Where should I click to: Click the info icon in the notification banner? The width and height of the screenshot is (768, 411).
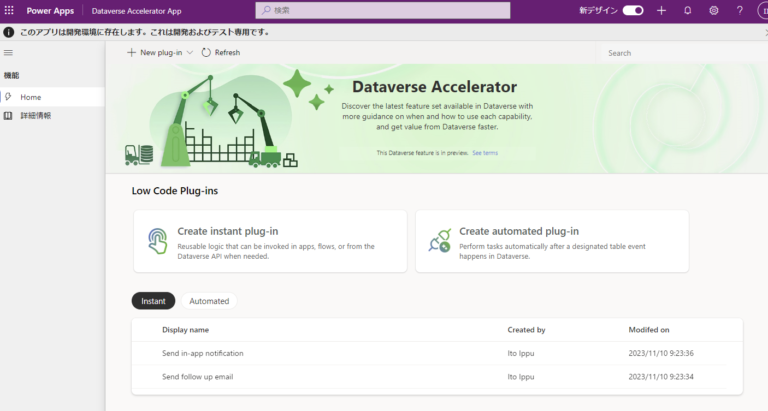[x=9, y=32]
